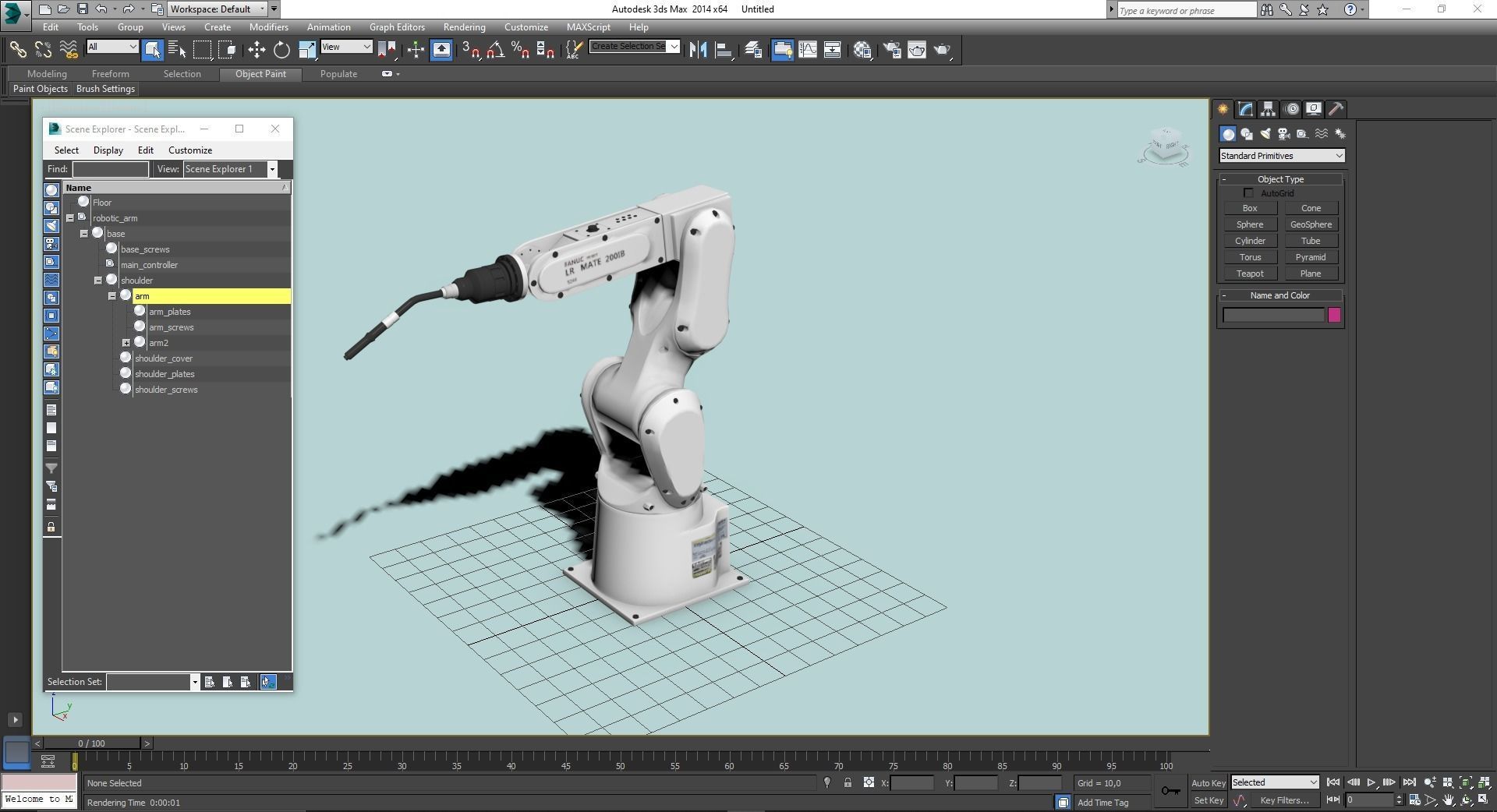Toggle Percent Snap
This screenshot has width=1497, height=812.
pyautogui.click(x=521, y=50)
